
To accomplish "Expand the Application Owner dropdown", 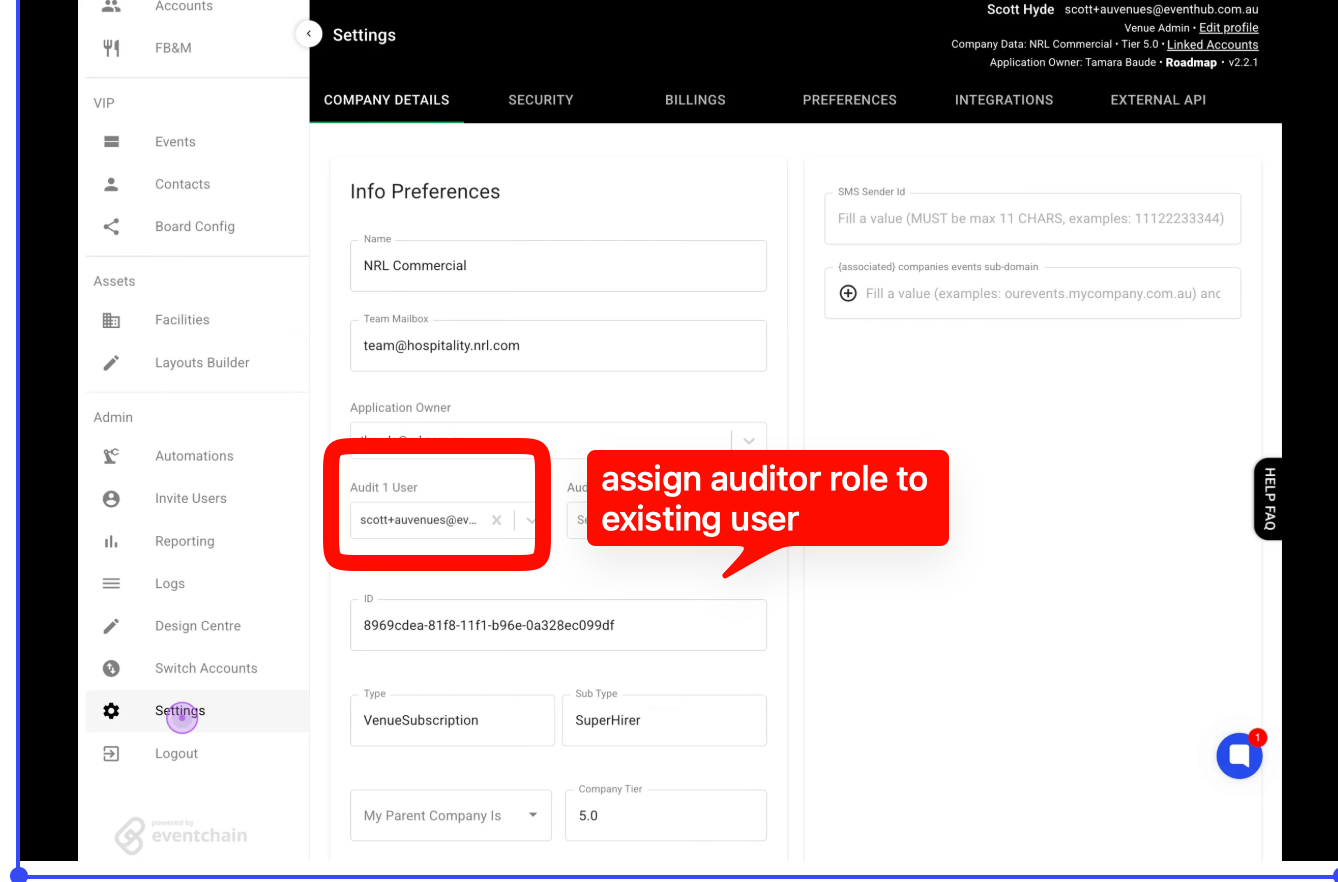I will (749, 440).
